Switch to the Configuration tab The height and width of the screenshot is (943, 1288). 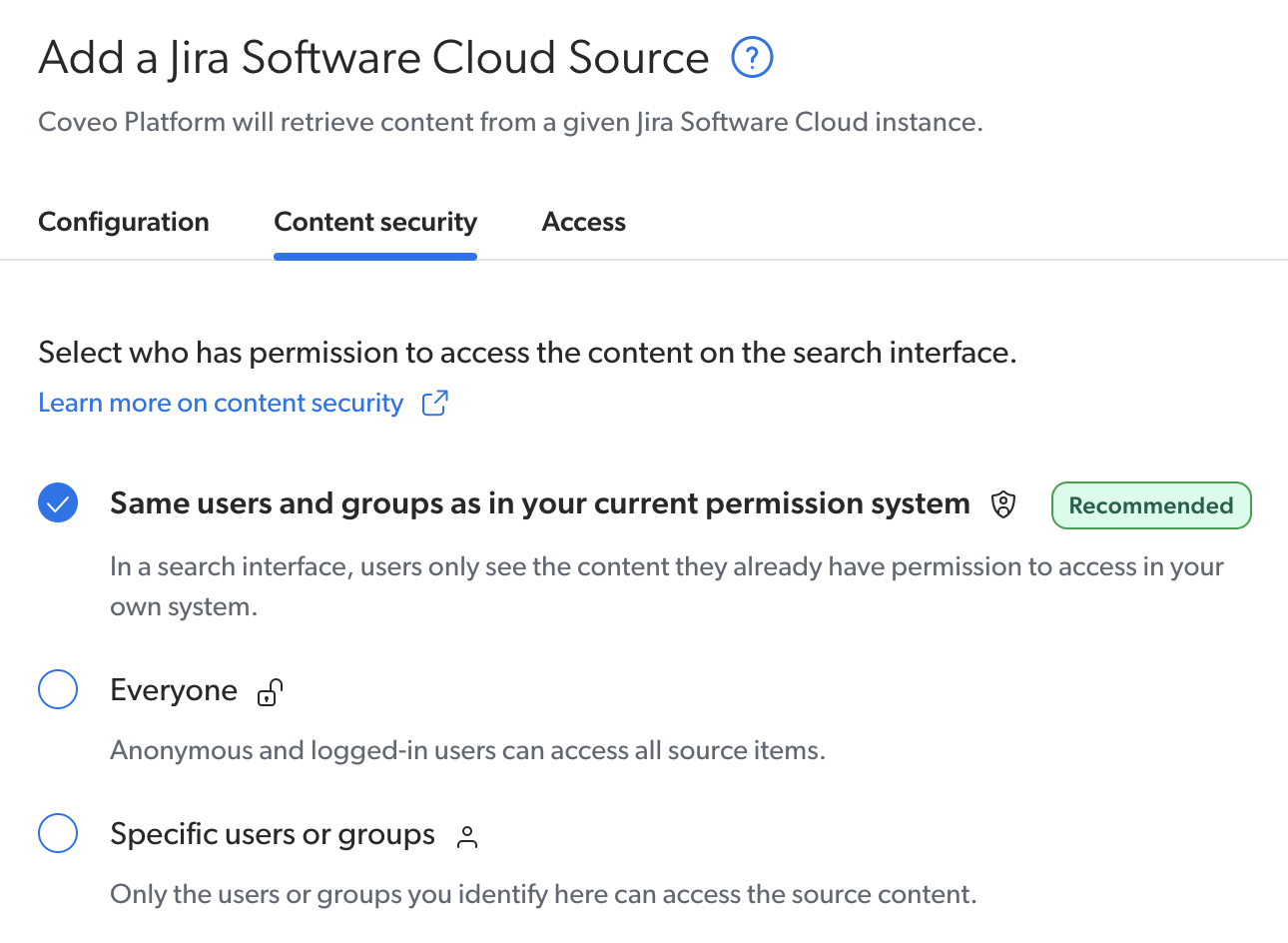pyautogui.click(x=124, y=222)
